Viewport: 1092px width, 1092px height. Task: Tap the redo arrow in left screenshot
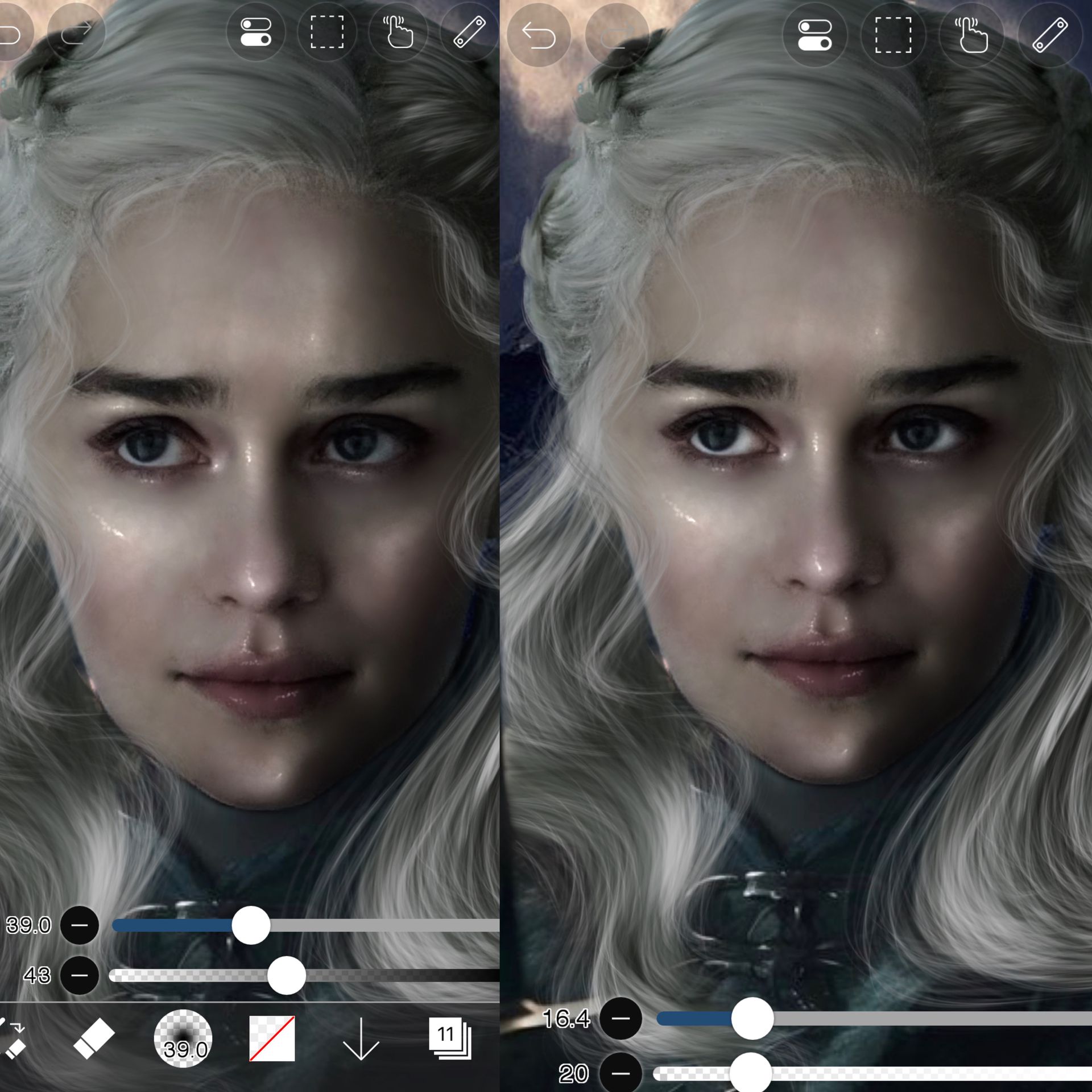pos(76,32)
